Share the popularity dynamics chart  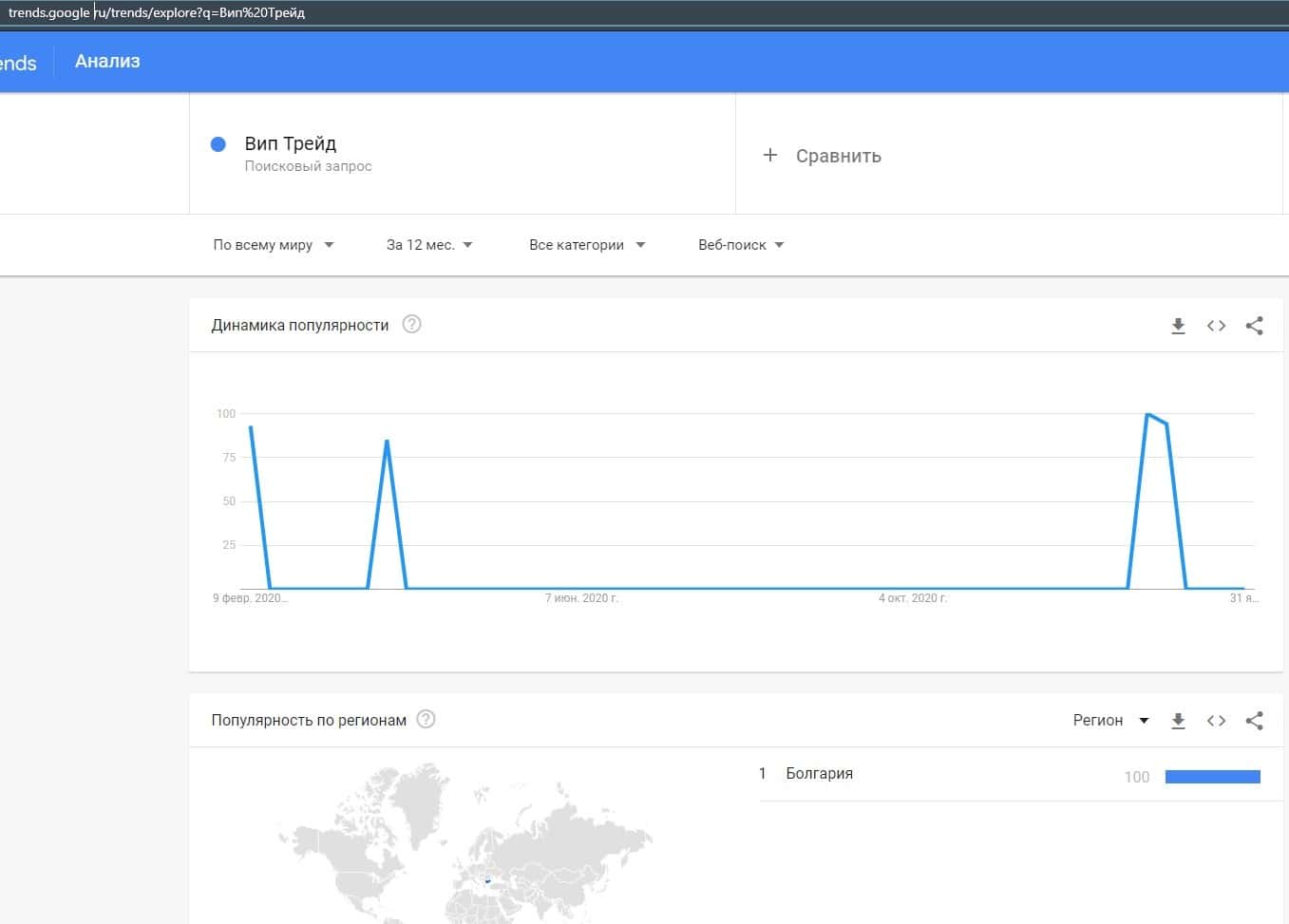(x=1254, y=326)
